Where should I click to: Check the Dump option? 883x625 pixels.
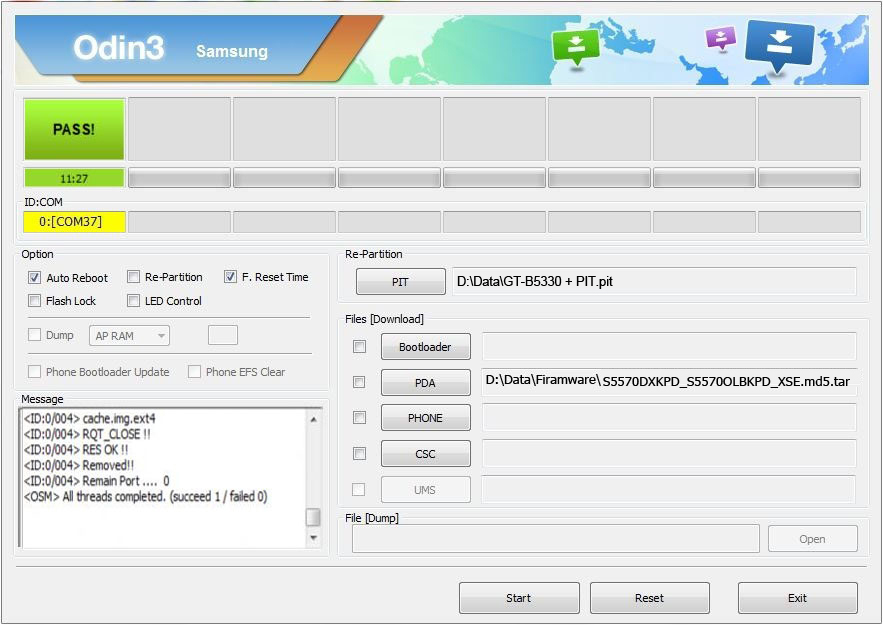point(34,335)
